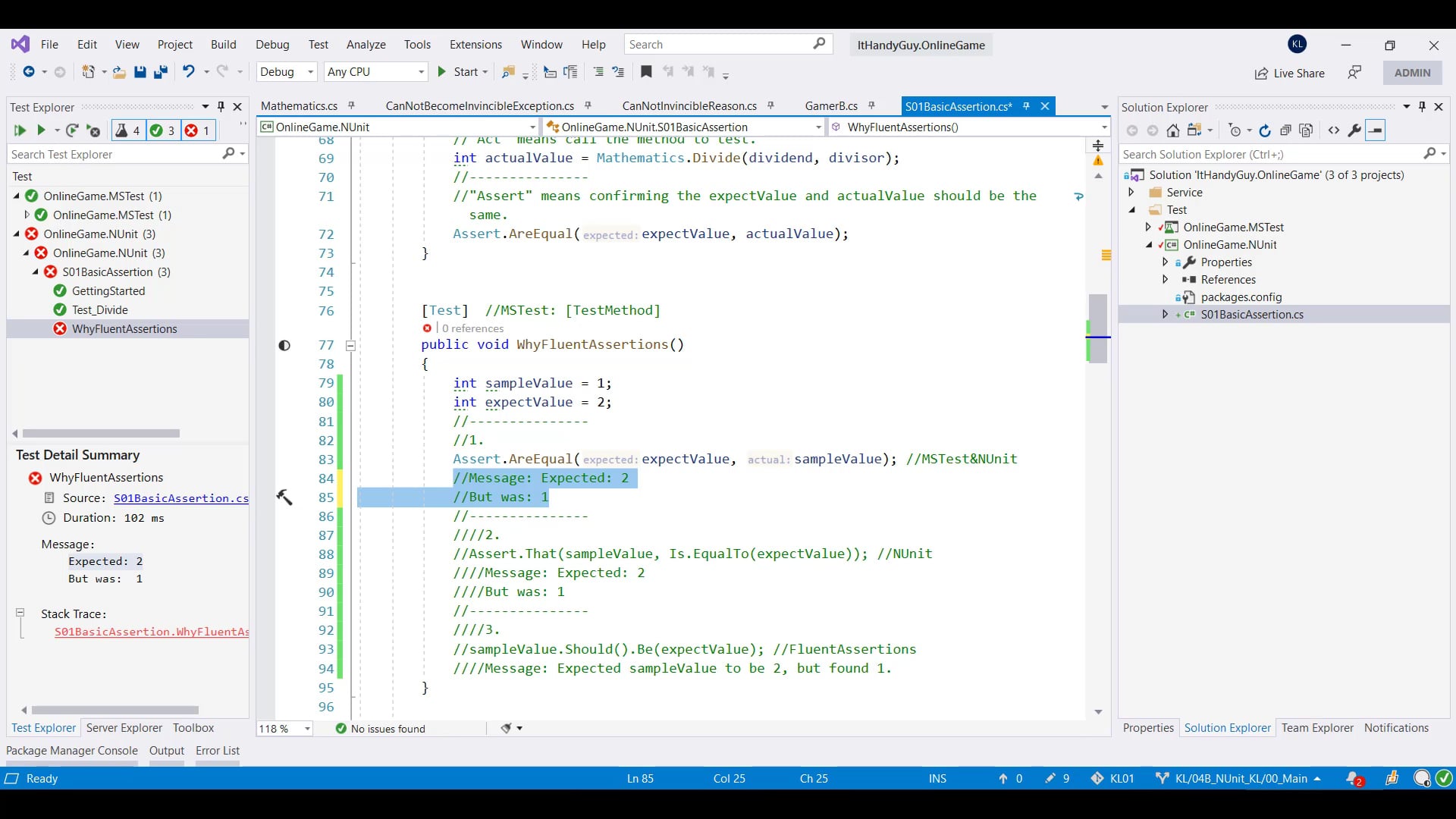
Task: Open the Debug configuration dropdown
Action: tap(287, 72)
